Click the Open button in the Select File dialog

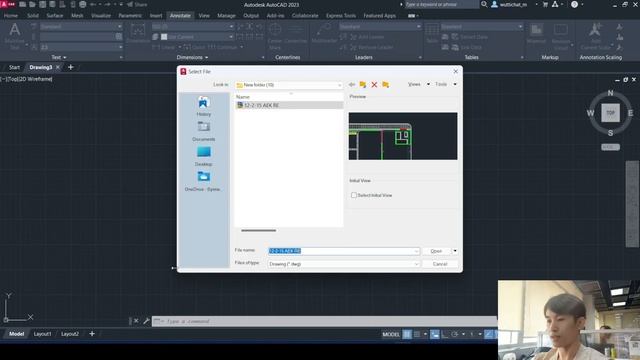(x=436, y=251)
